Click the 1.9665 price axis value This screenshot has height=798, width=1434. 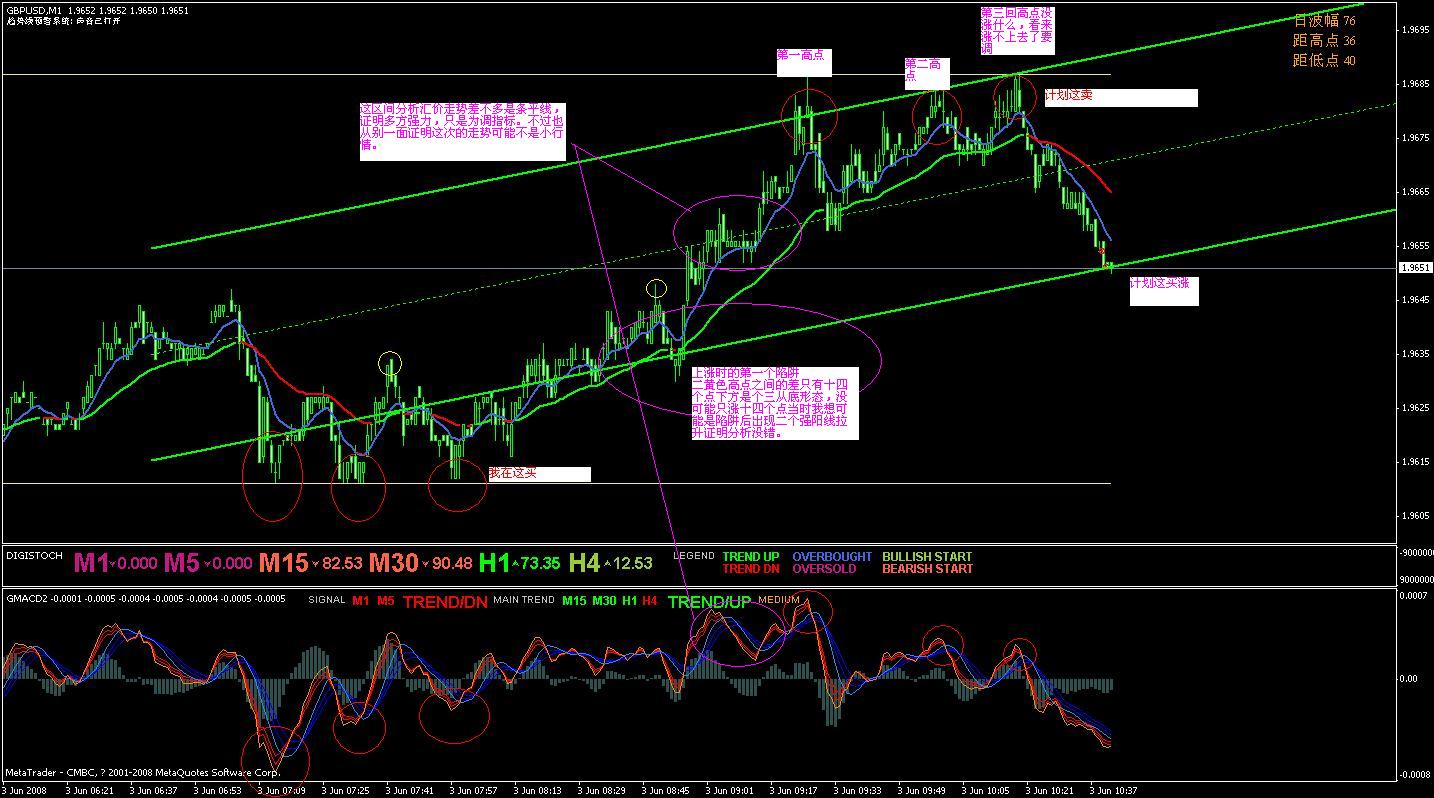1415,192
